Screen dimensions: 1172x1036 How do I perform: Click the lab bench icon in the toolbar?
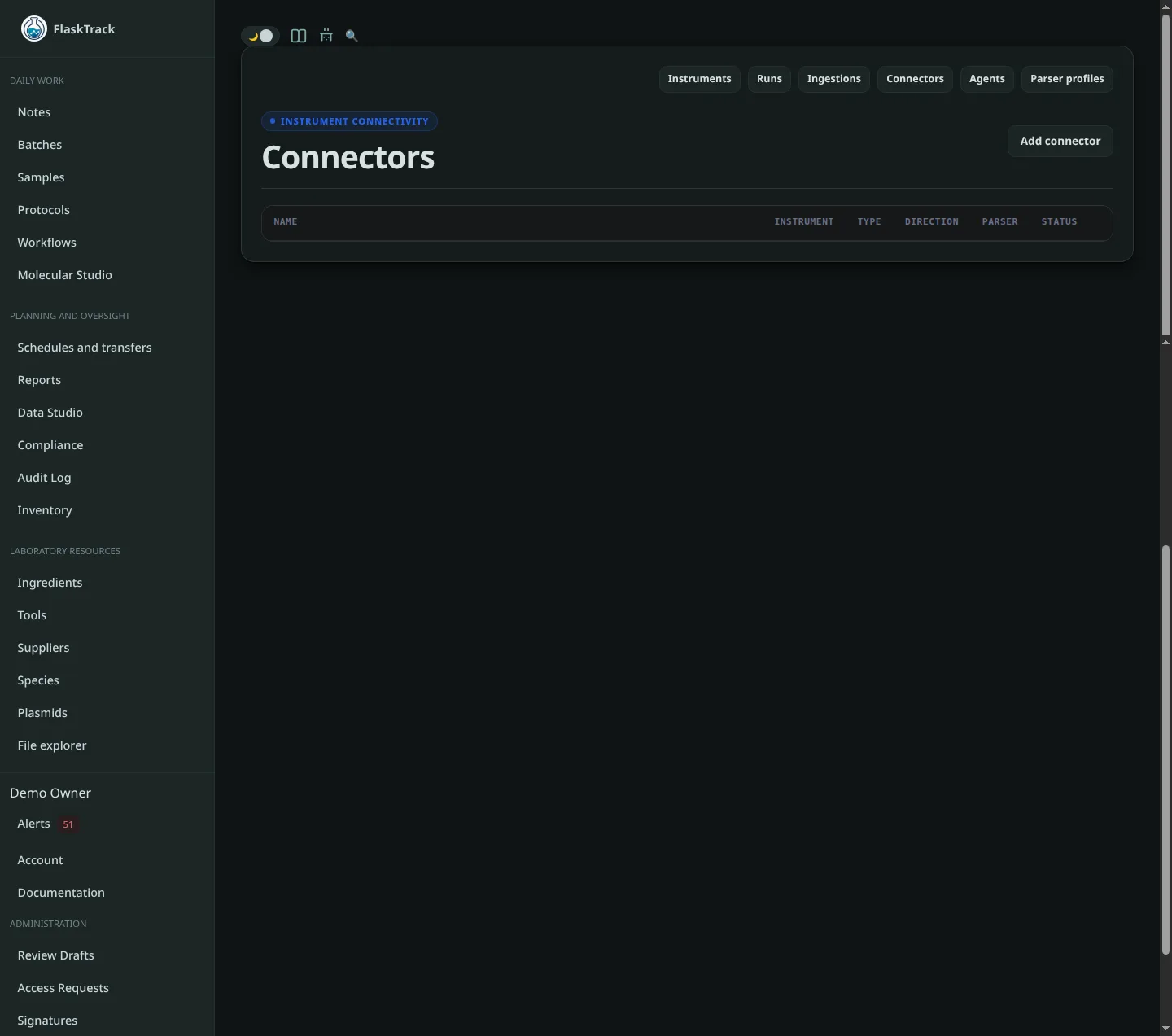tap(326, 36)
